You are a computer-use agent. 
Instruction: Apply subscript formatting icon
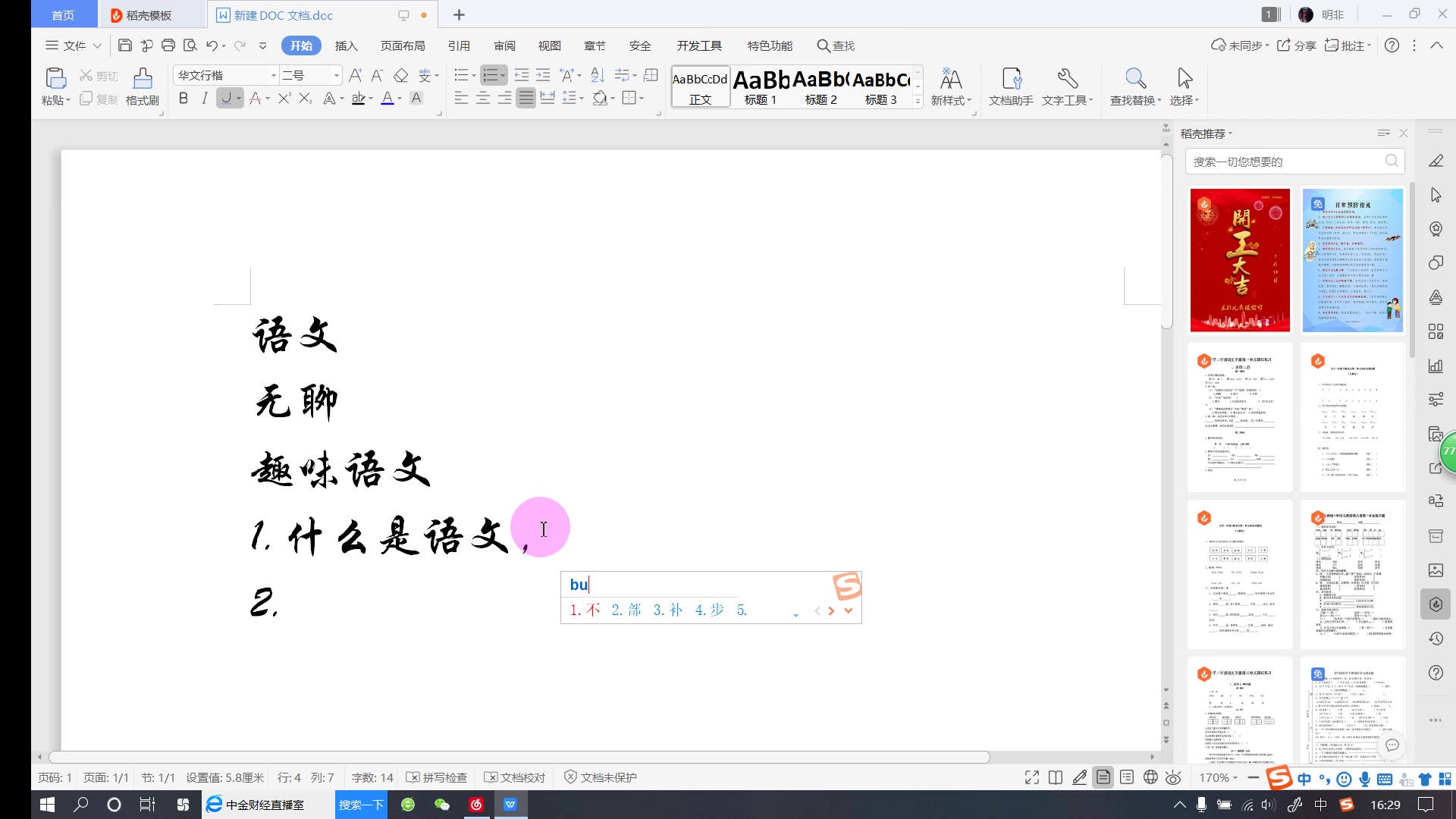pos(306,98)
